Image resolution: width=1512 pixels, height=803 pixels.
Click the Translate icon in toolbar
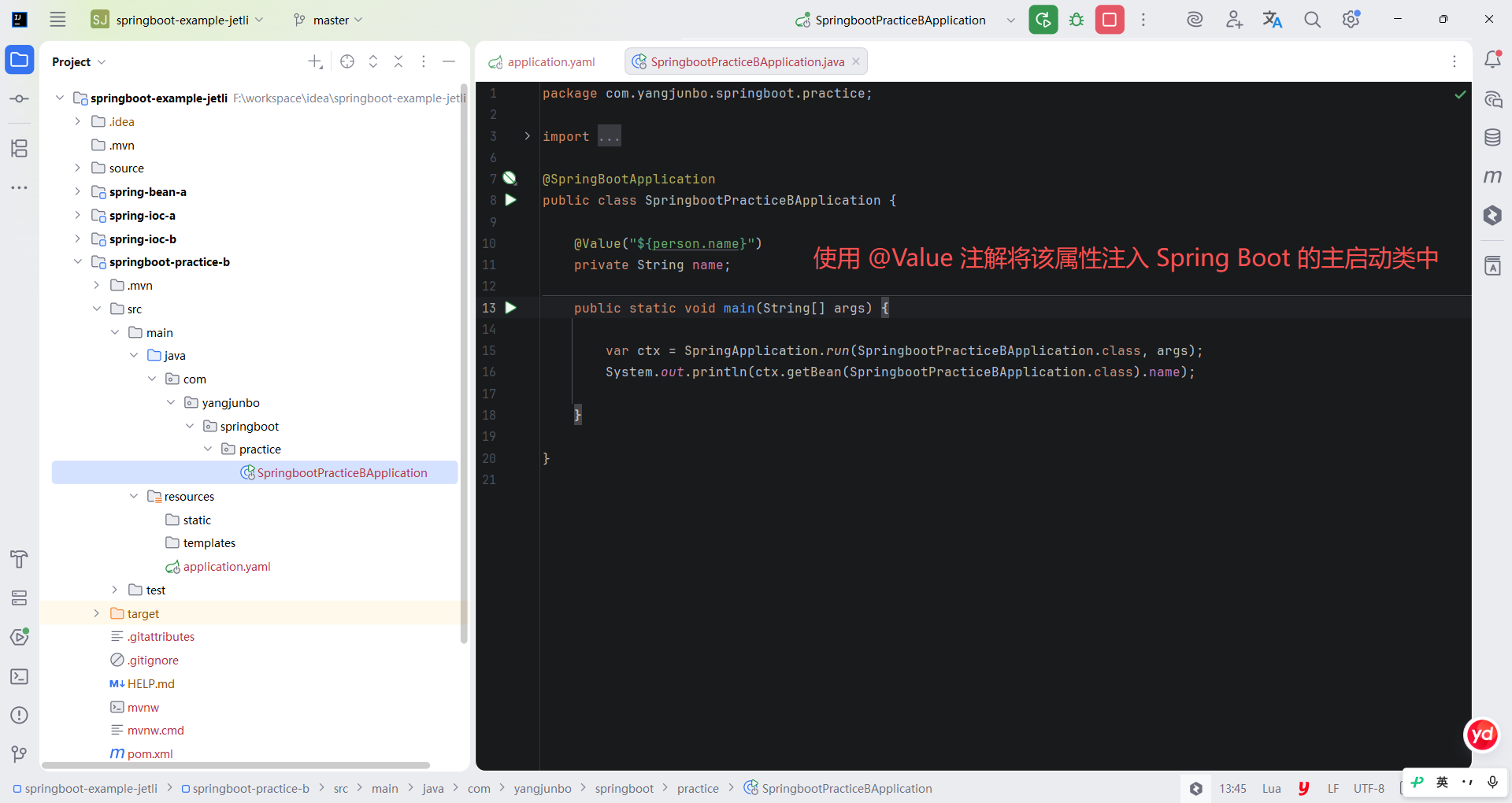(1273, 20)
